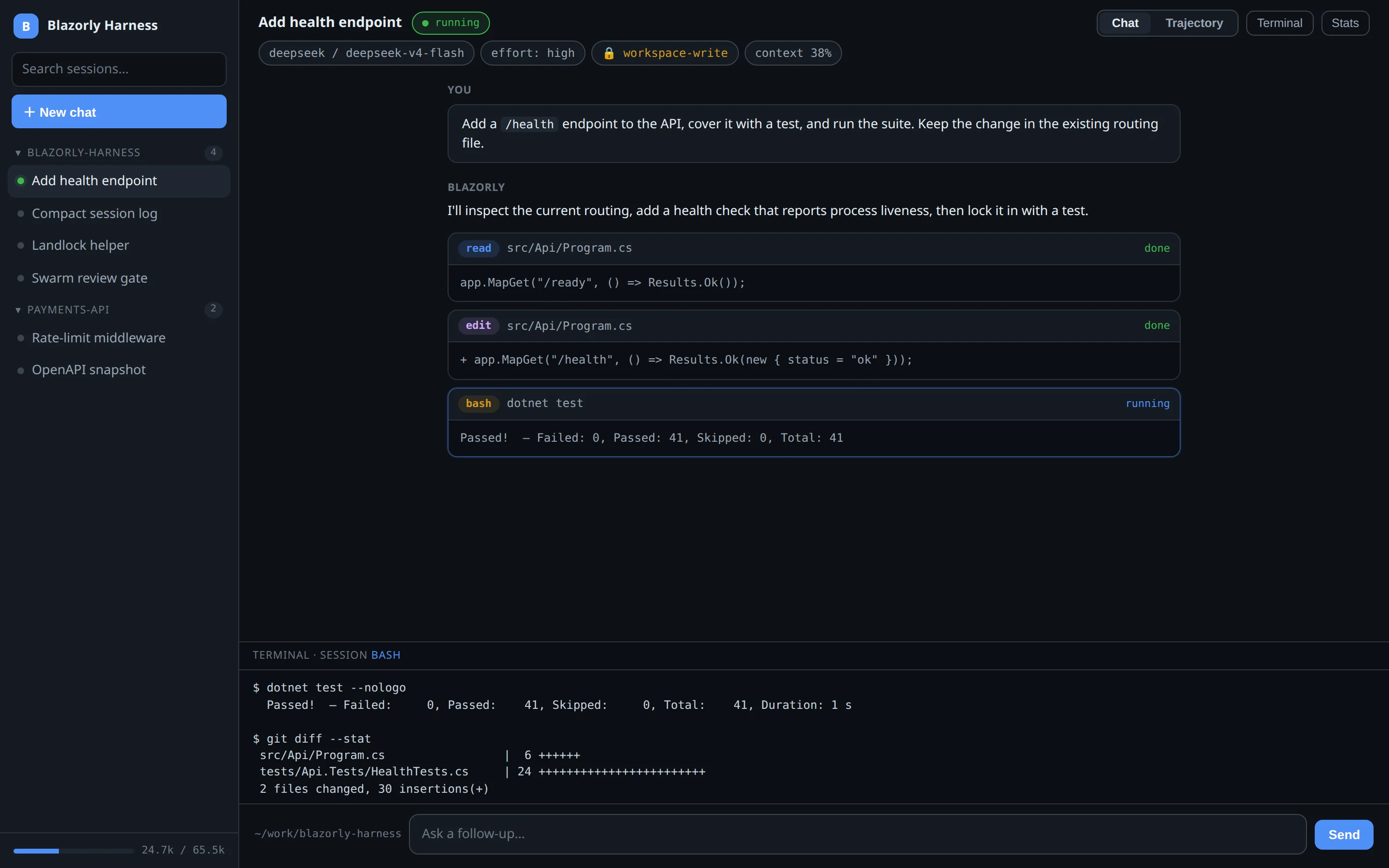Click the context 38% pill
The image size is (1389, 868).
coord(793,54)
